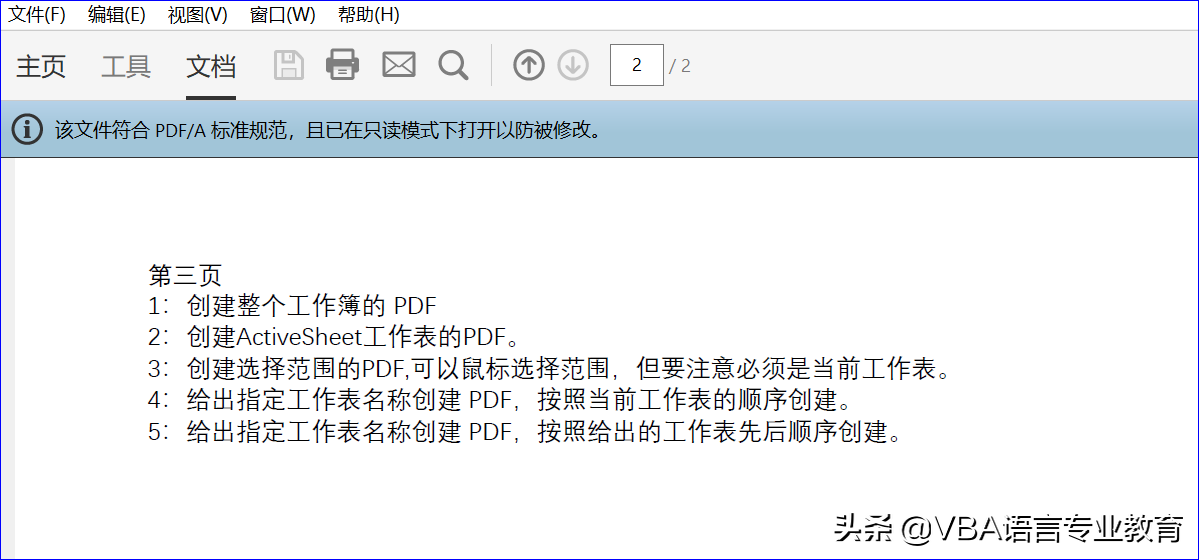Viewport: 1199px width, 560px height.
Task: Click the save floppy disk icon
Action: click(x=290, y=65)
